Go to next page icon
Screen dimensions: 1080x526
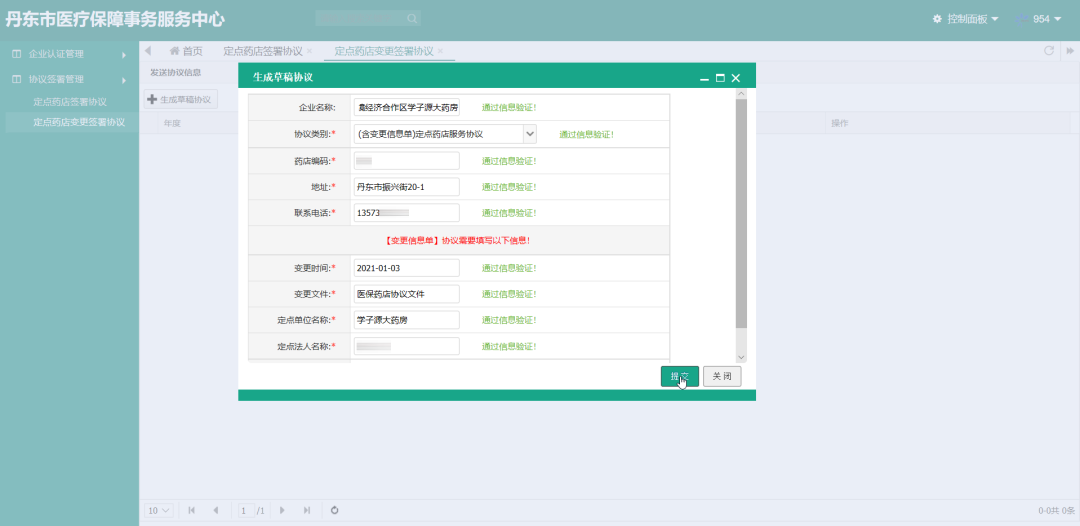tap(282, 510)
